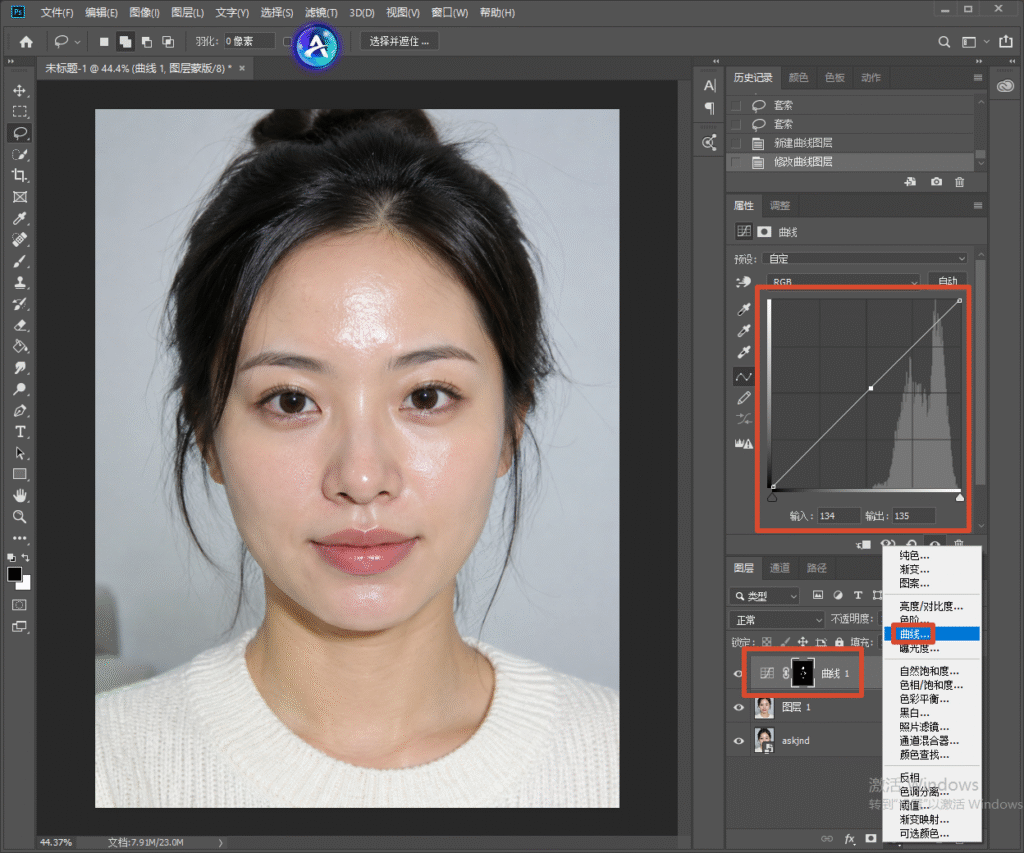The image size is (1024, 853).
Task: Select the Quick Selection tool
Action: pyautogui.click(x=20, y=155)
